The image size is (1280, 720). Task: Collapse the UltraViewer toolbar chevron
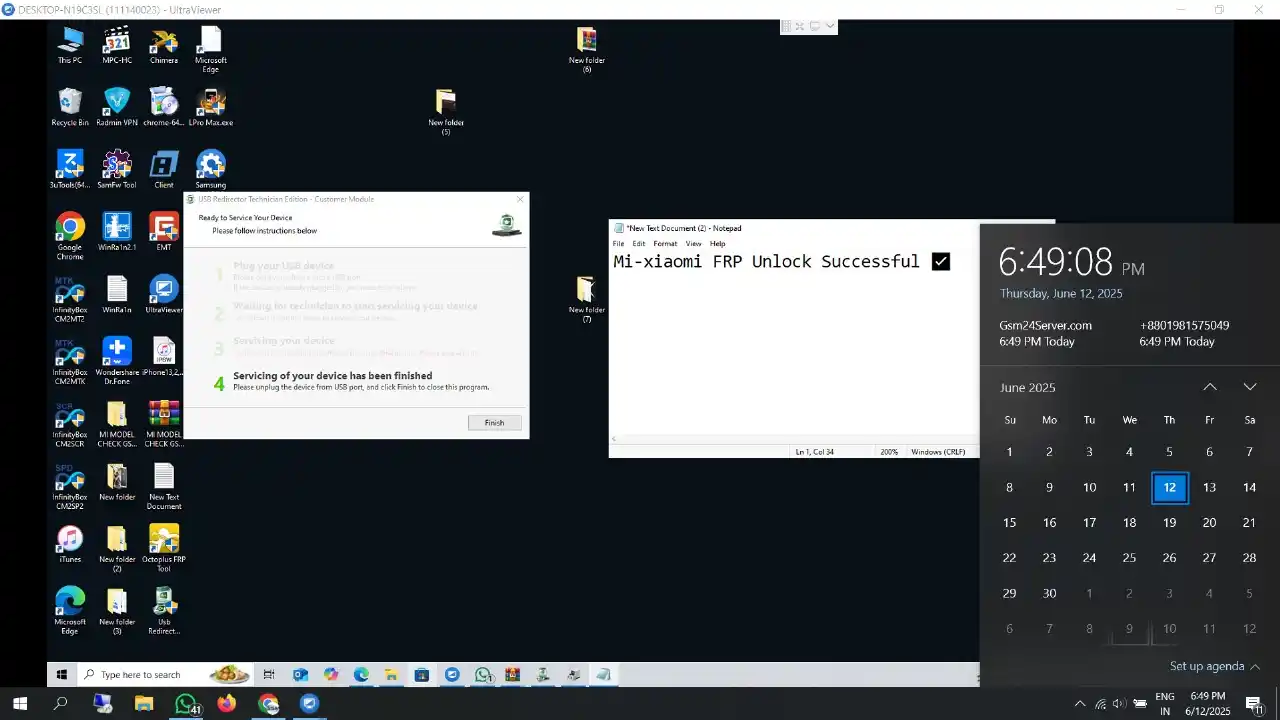[x=830, y=27]
